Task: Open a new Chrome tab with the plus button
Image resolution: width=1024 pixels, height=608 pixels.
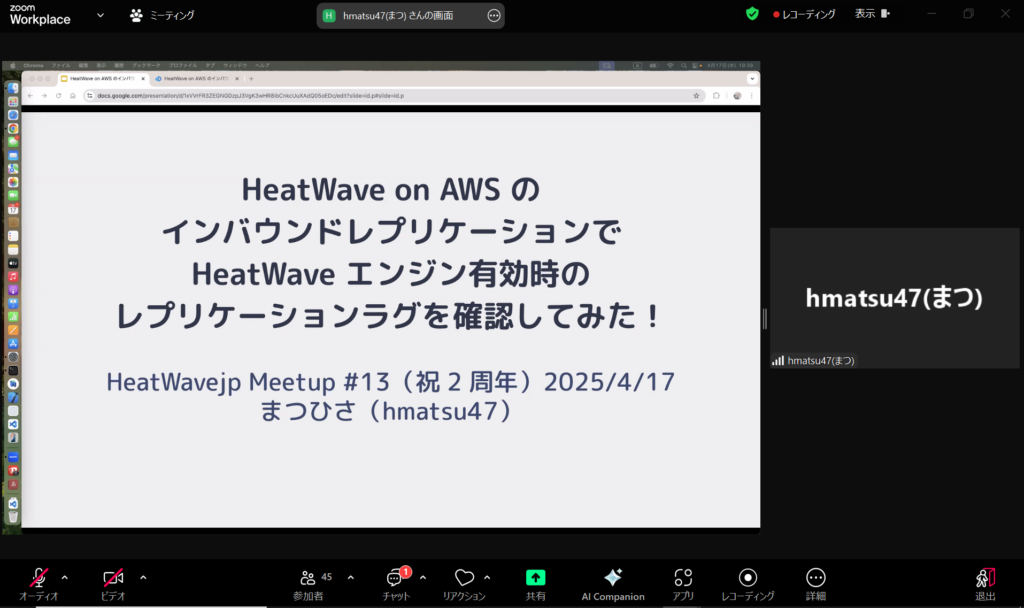Action: [x=251, y=78]
